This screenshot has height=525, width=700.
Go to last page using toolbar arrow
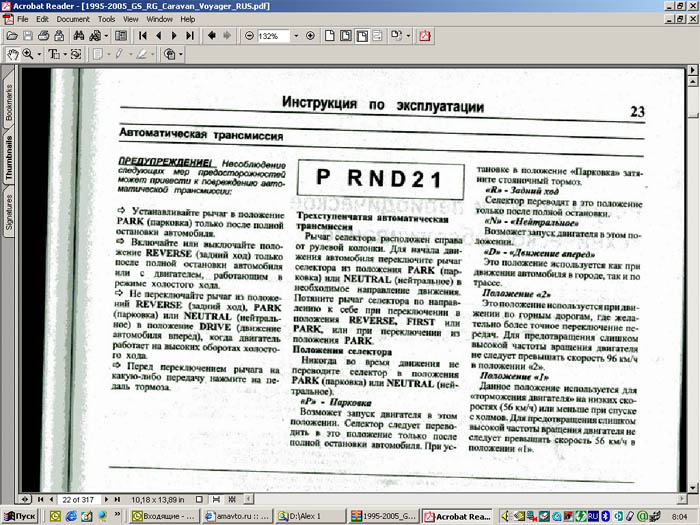pos(191,35)
